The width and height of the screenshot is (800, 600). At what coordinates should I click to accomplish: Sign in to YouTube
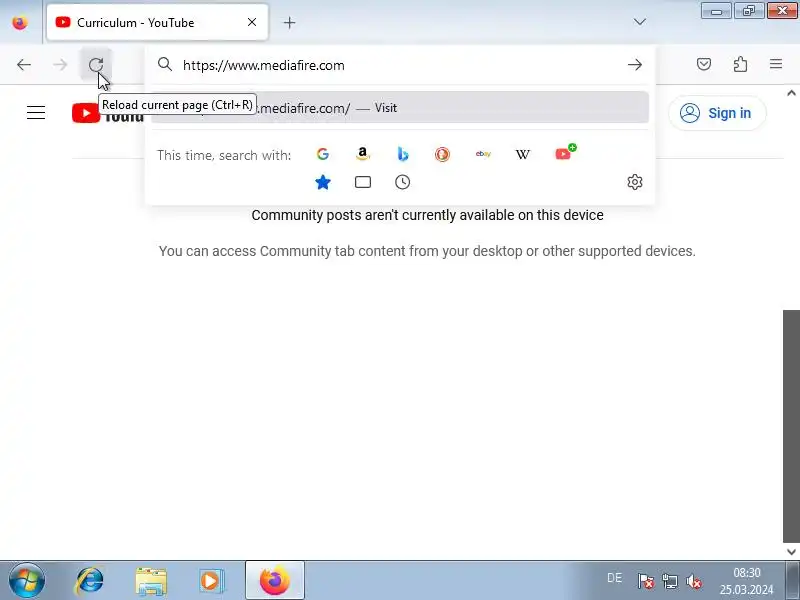point(716,113)
